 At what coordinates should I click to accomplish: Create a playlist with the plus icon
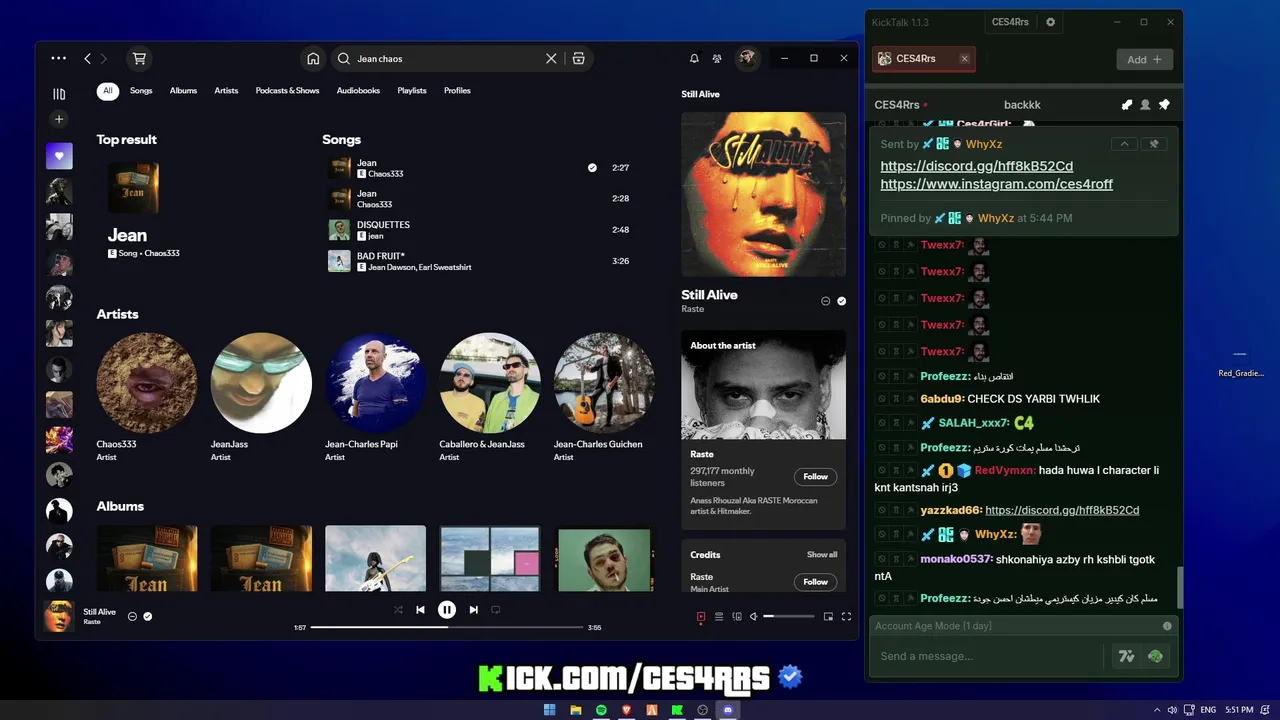[59, 119]
